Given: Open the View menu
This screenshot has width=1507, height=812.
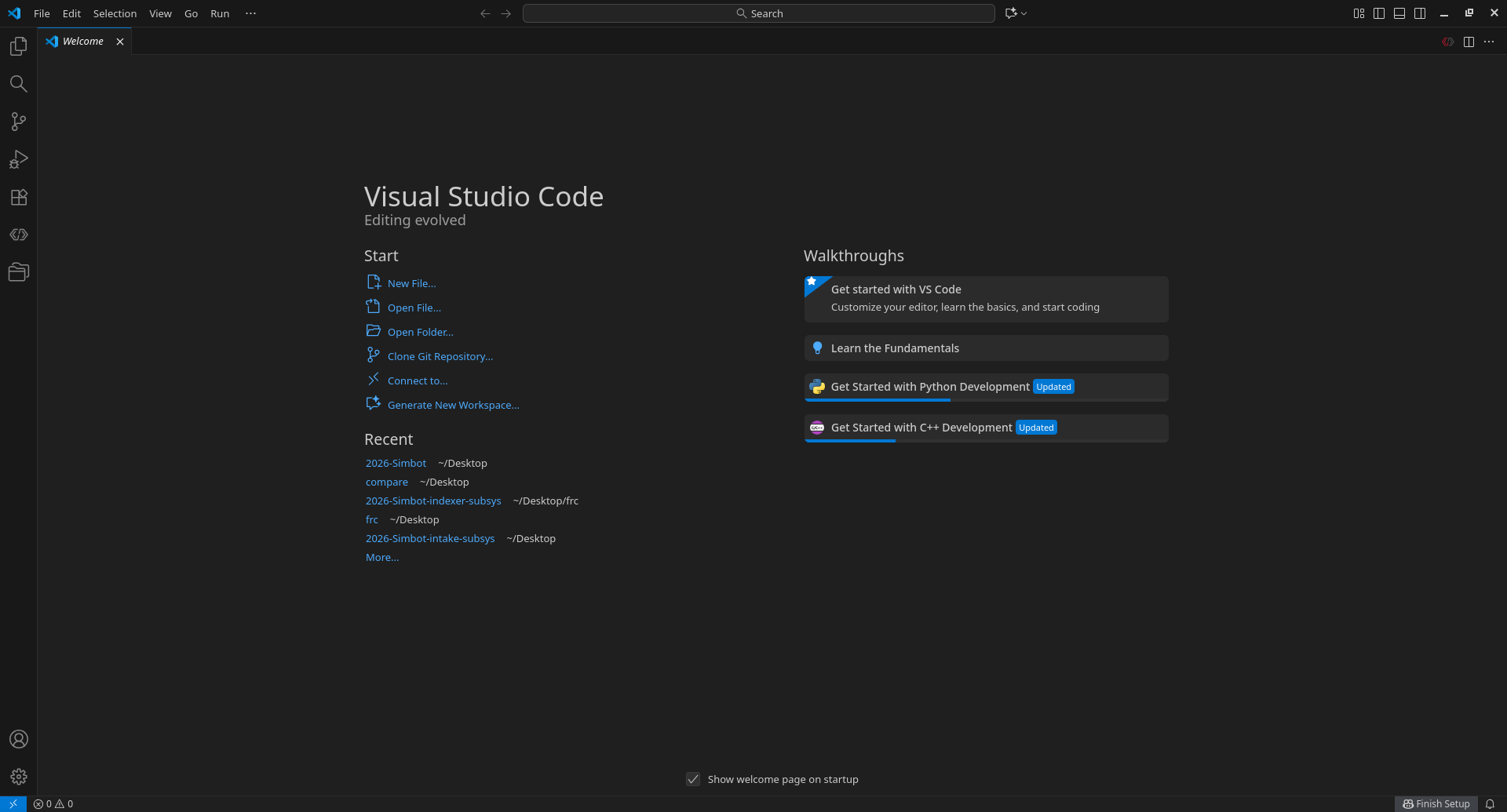Looking at the screenshot, I should pyautogui.click(x=160, y=13).
